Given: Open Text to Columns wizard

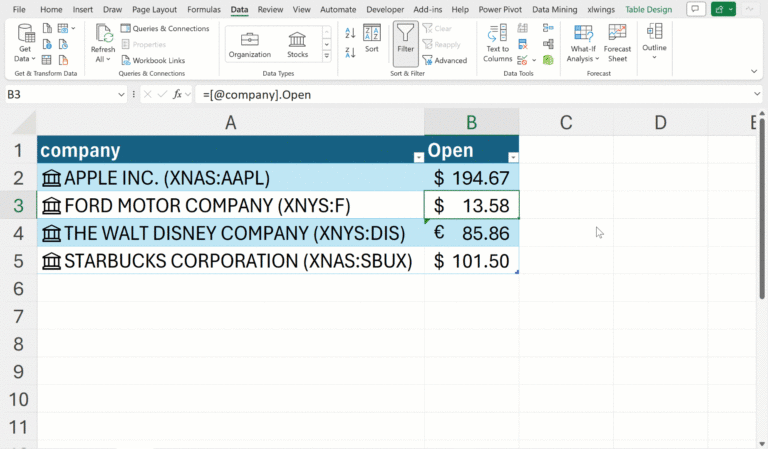Looking at the screenshot, I should pyautogui.click(x=497, y=42).
